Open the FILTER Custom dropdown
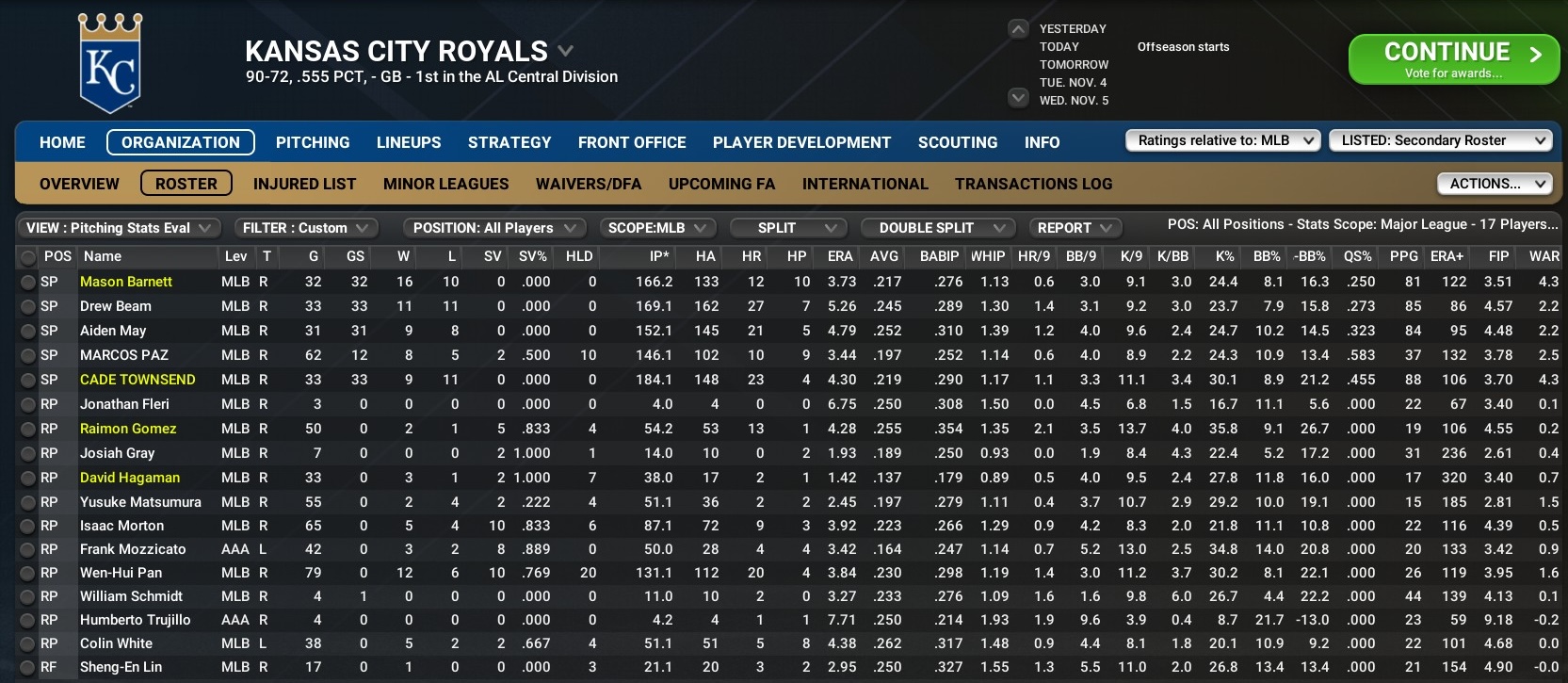The image size is (1568, 683). (x=305, y=228)
